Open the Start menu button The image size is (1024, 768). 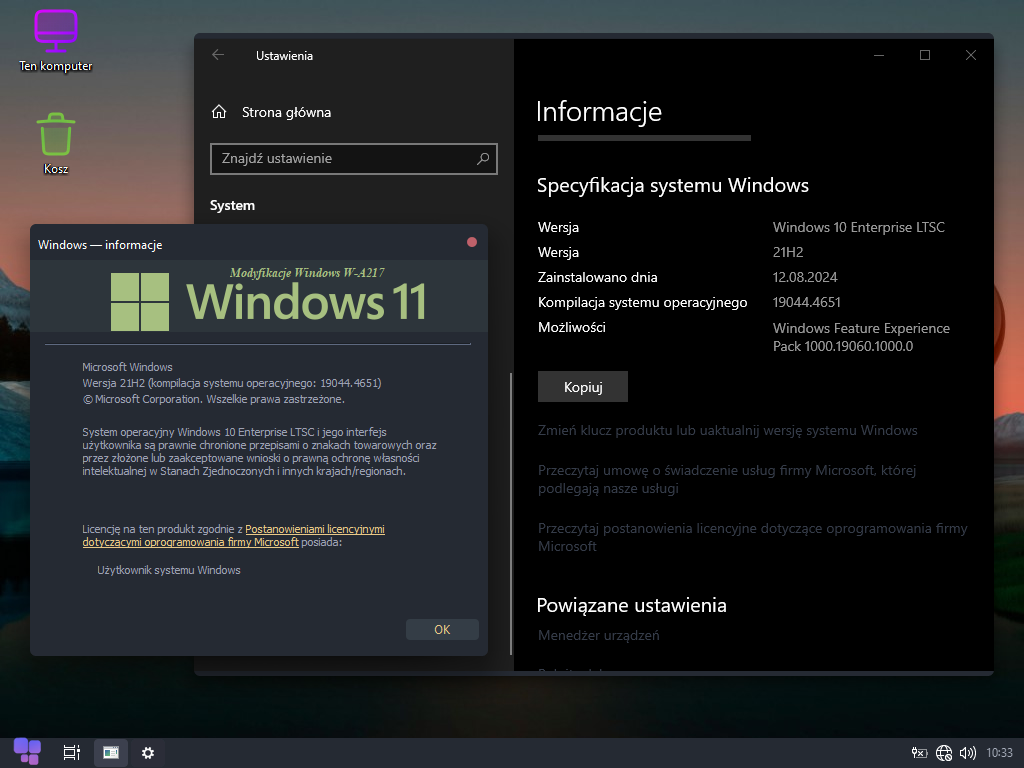(27, 752)
